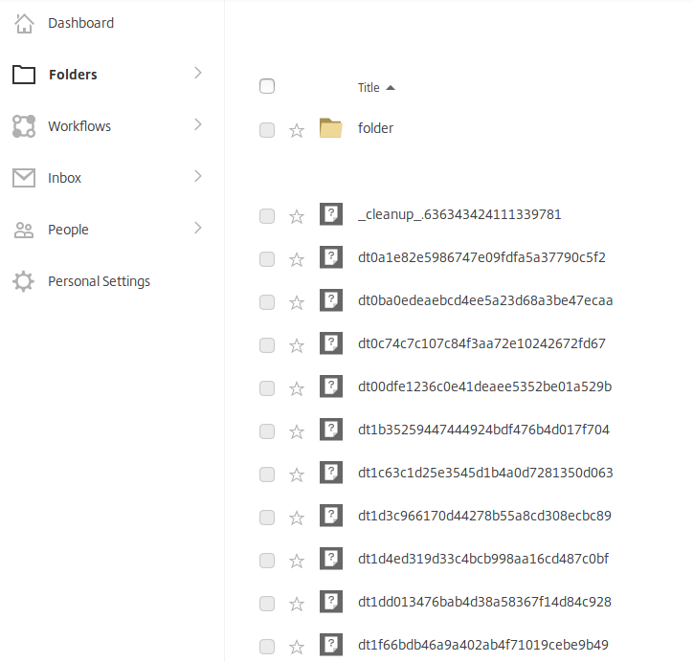Click the Workflows sidebar icon
This screenshot has height=662, width=694.
tap(24, 126)
